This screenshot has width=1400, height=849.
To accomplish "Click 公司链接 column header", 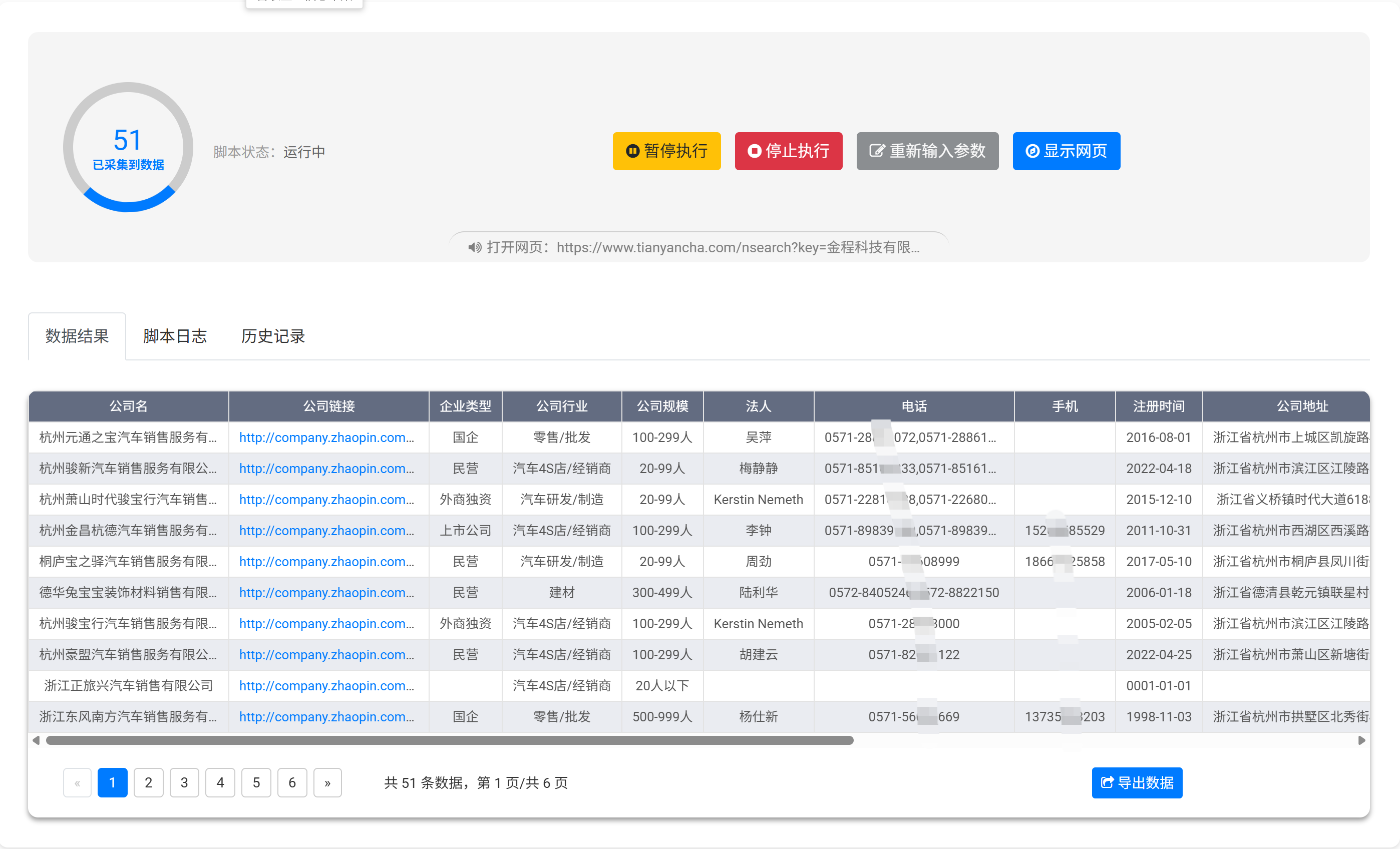I will pos(328,406).
